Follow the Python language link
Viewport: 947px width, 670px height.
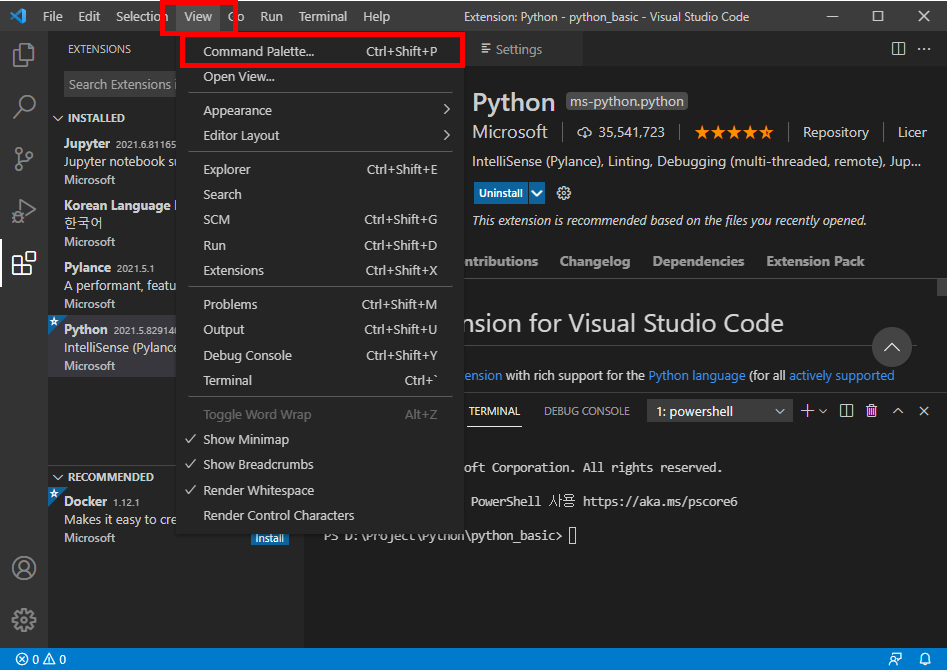tap(696, 376)
